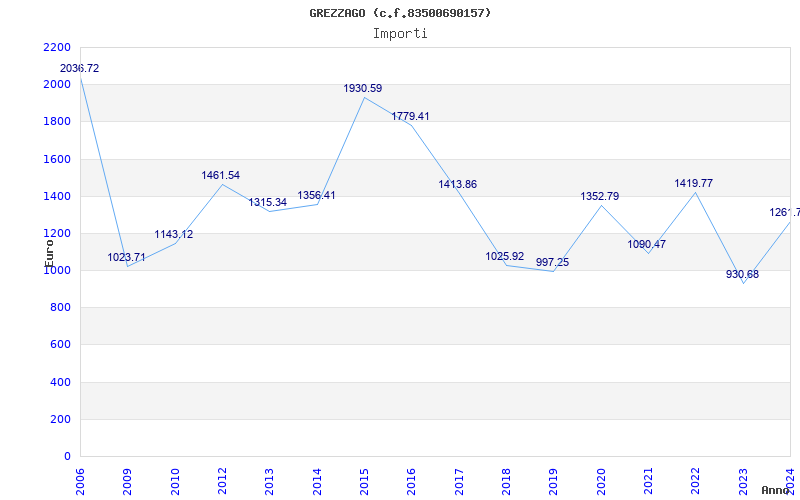Select the data label 1356.41
This screenshot has width=800, height=500.
pos(316,195)
